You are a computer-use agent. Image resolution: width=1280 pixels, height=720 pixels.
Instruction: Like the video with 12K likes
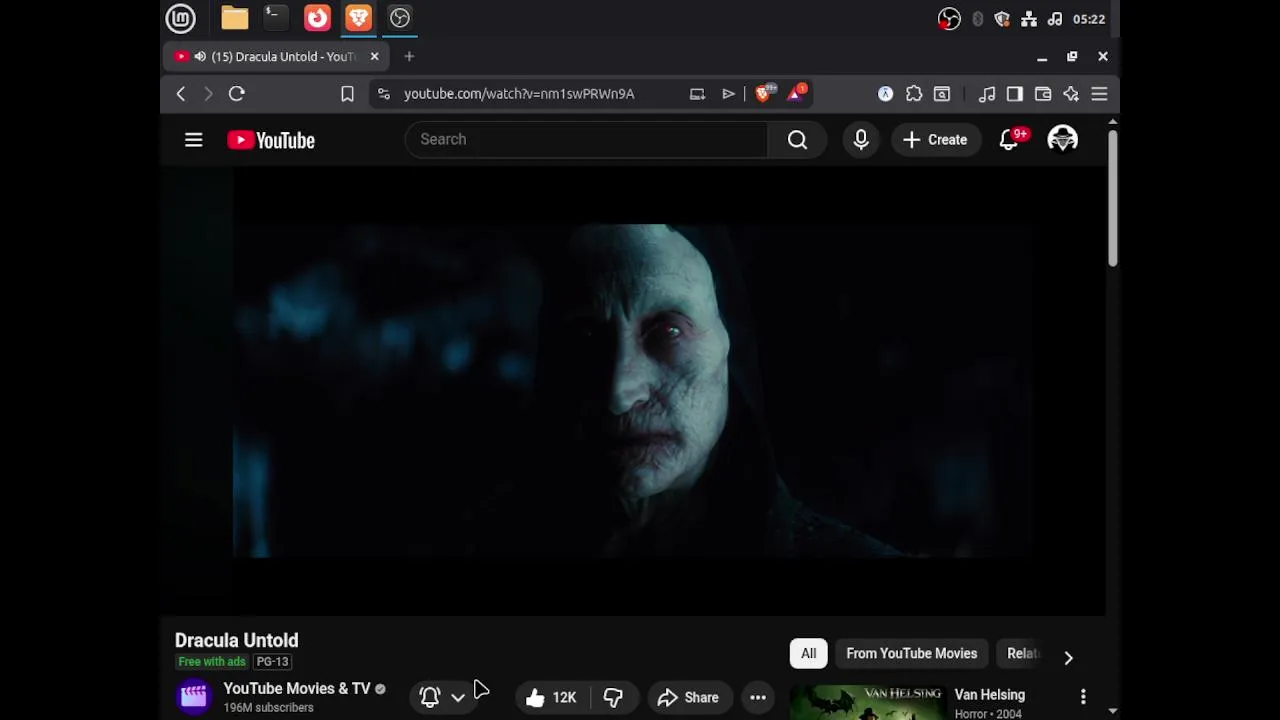coord(552,697)
